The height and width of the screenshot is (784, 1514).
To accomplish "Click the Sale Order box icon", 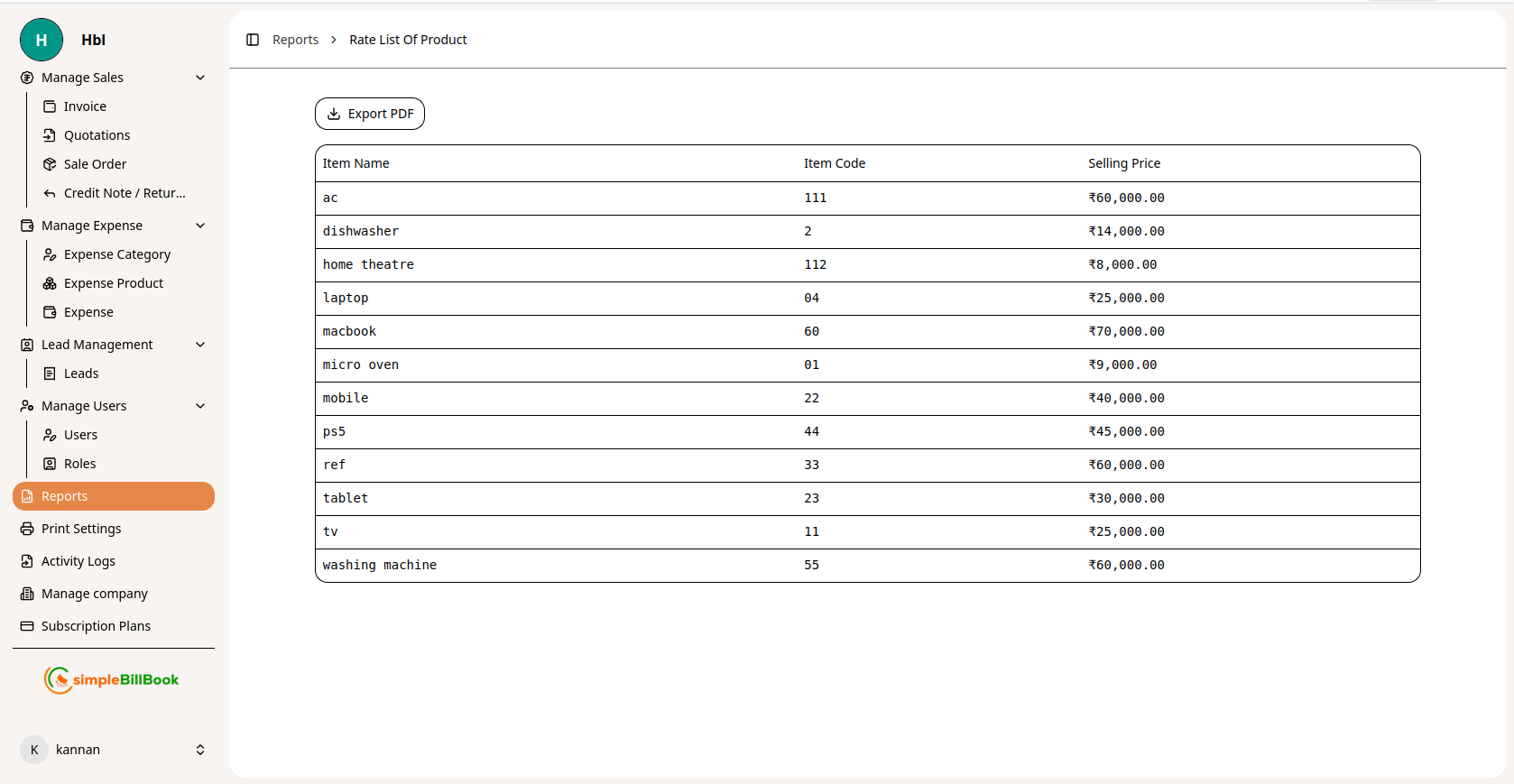I will (x=50, y=164).
